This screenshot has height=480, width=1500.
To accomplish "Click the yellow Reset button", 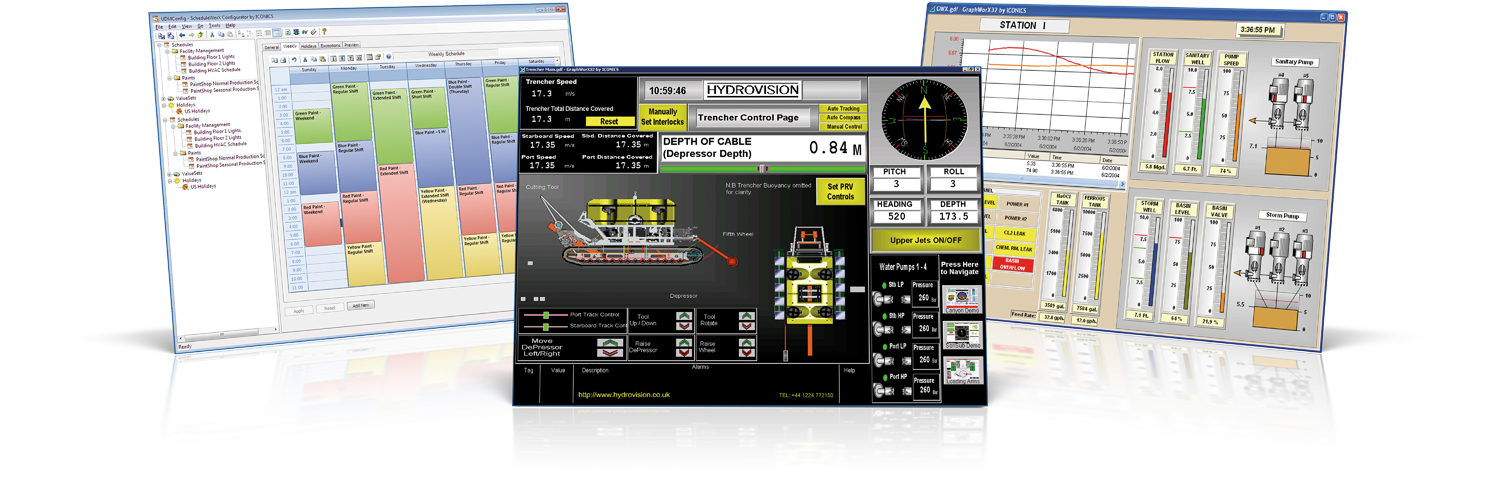I will (610, 121).
